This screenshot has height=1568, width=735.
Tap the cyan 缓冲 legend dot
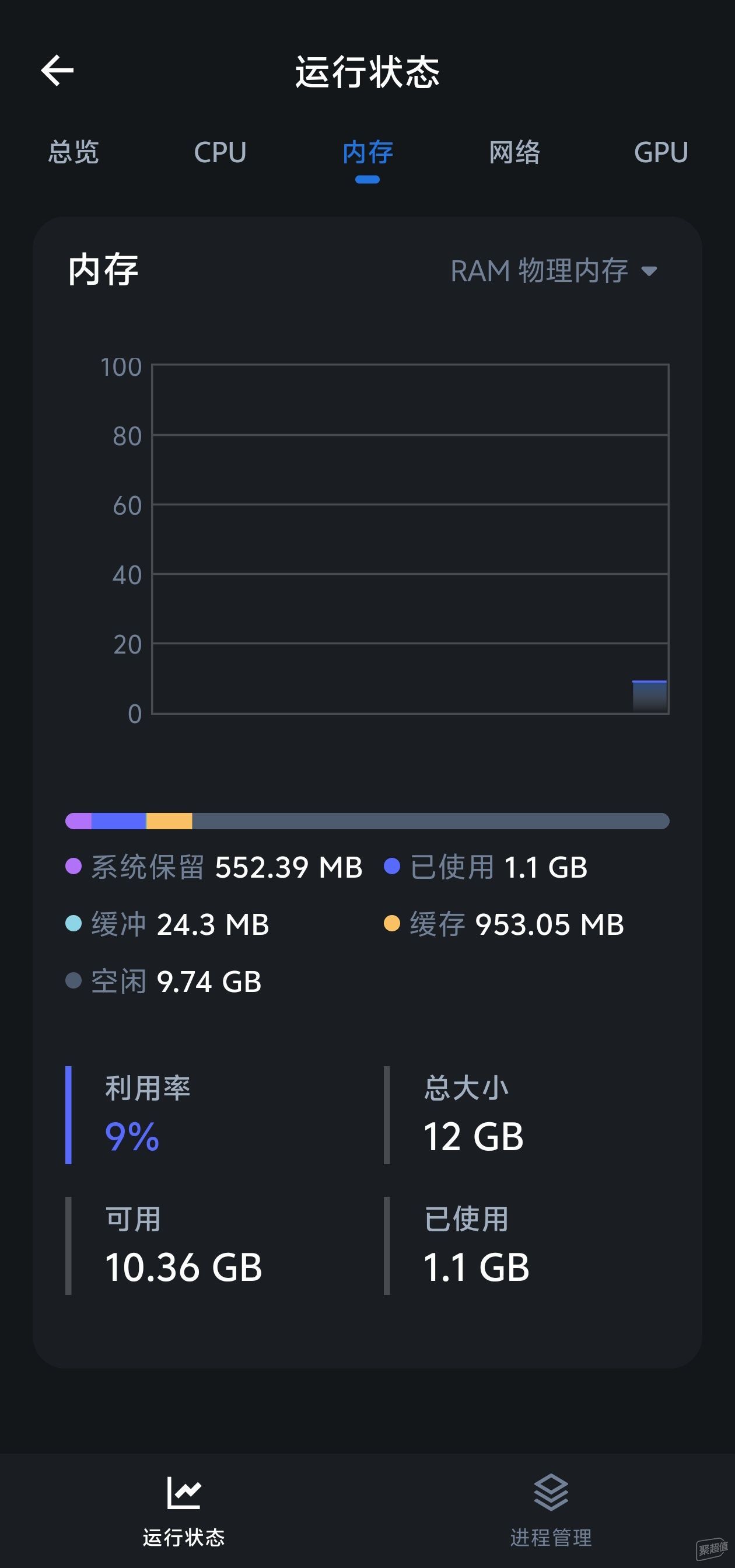tap(73, 923)
